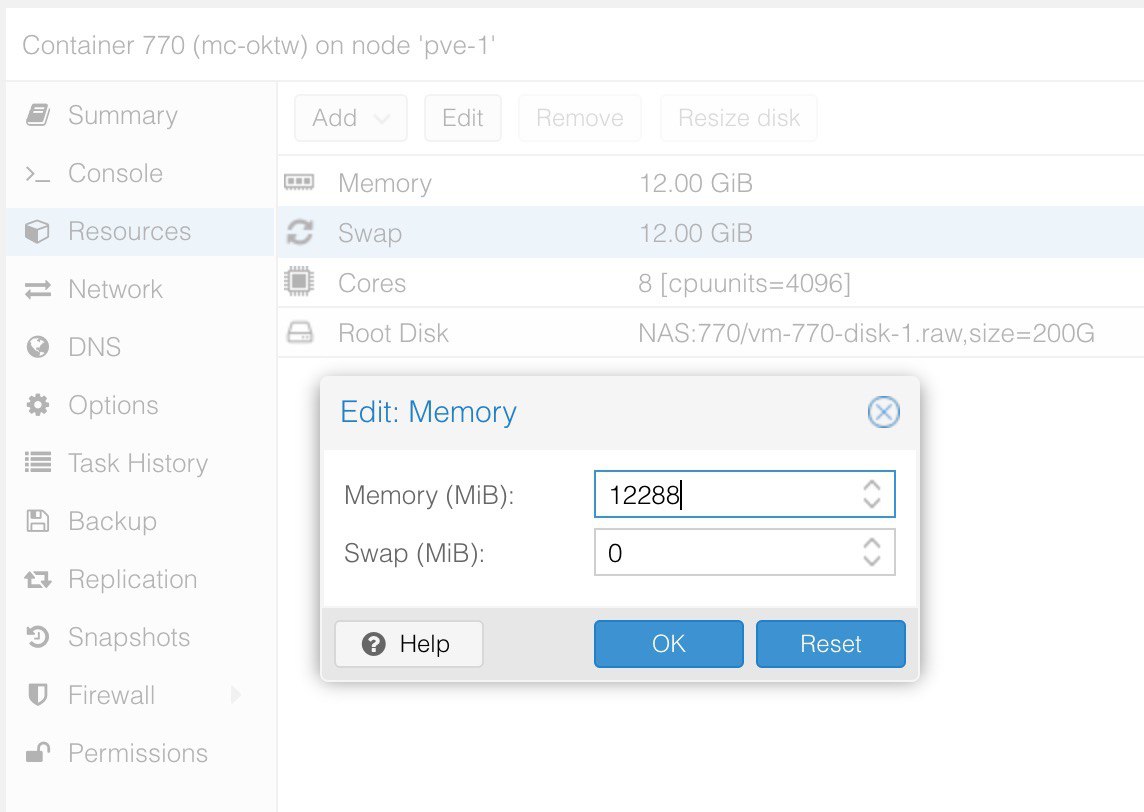Click the Cores CPU icon
The width and height of the screenshot is (1144, 812).
299,282
